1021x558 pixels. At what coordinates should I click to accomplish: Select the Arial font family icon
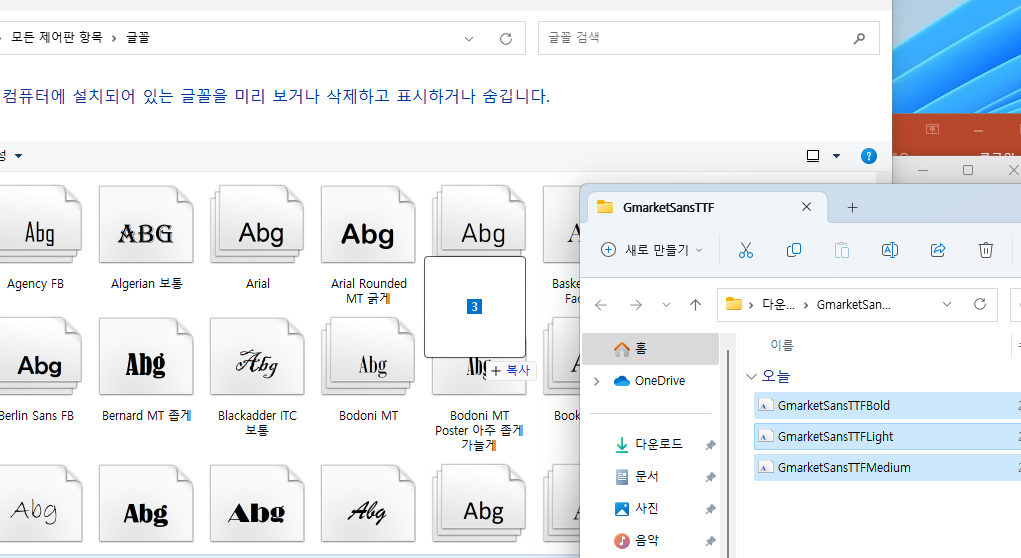[257, 225]
